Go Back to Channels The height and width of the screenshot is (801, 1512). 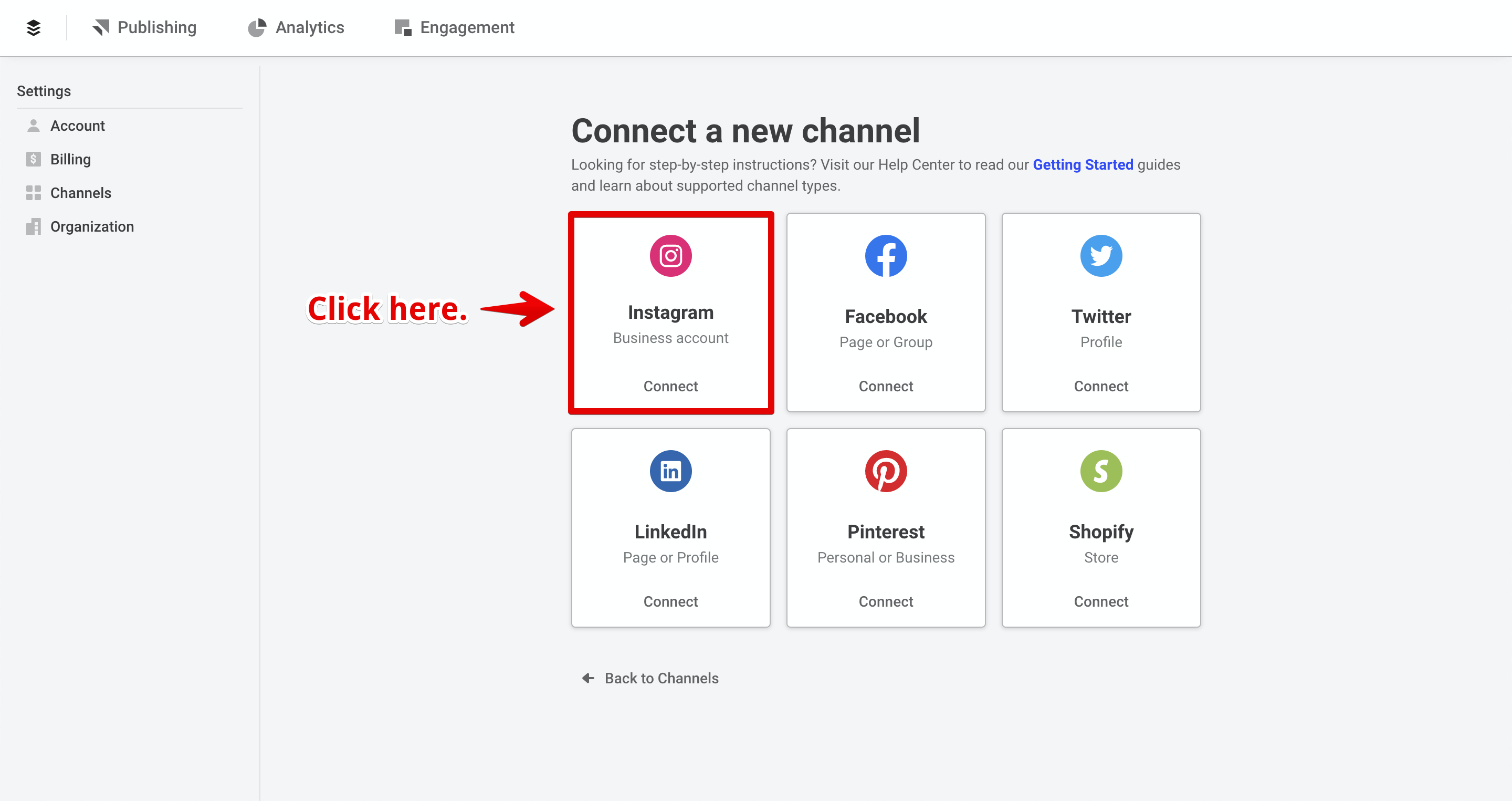tap(650, 678)
